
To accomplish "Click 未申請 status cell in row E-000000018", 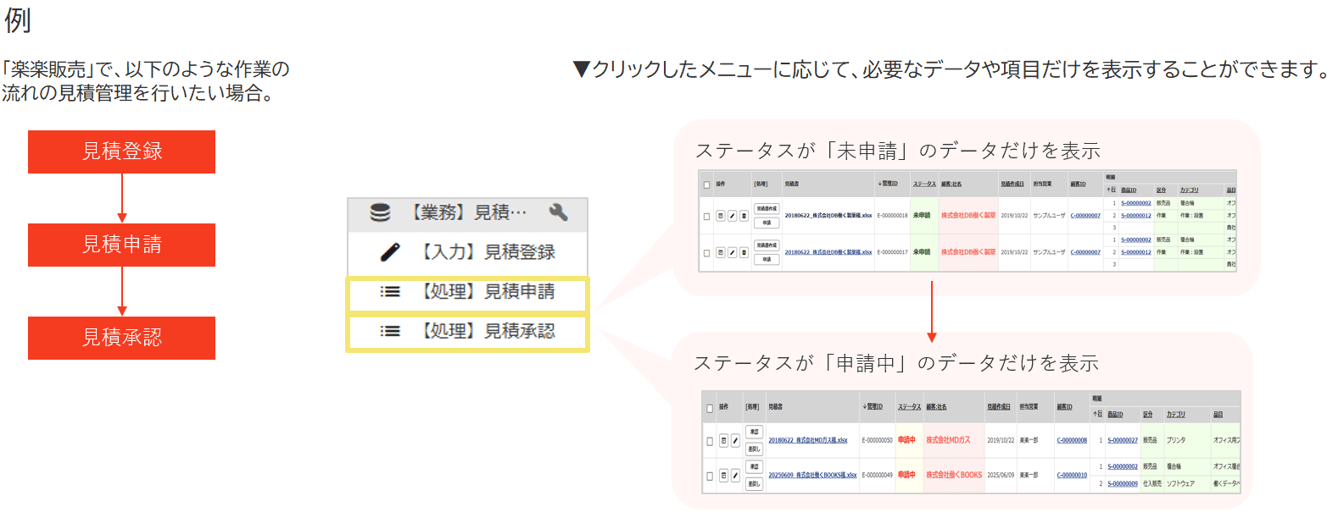I will pyautogui.click(x=925, y=215).
